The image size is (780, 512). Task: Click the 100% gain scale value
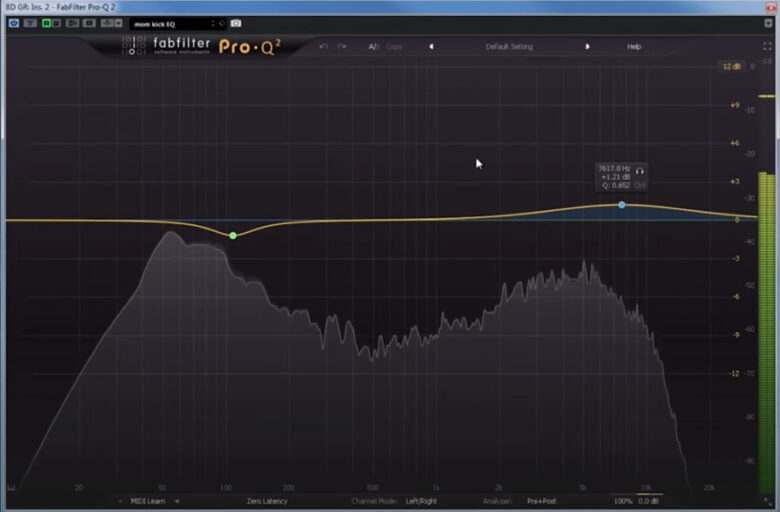622,501
